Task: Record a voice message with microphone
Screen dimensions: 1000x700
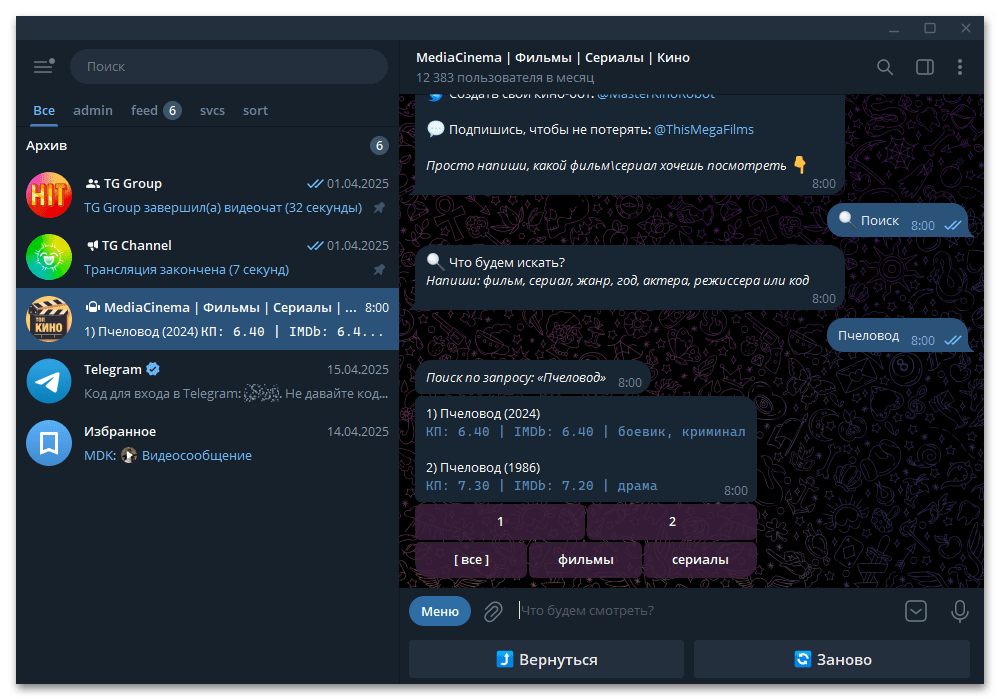Action: (959, 611)
